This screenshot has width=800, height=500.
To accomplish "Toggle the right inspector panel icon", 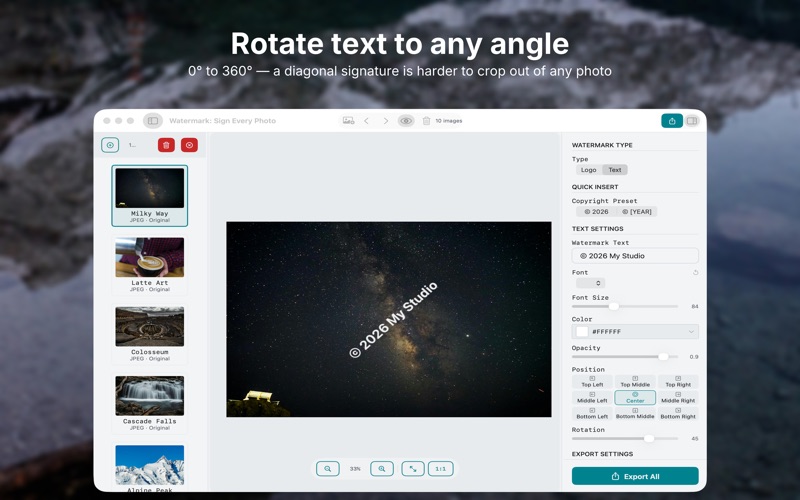I will (x=692, y=121).
